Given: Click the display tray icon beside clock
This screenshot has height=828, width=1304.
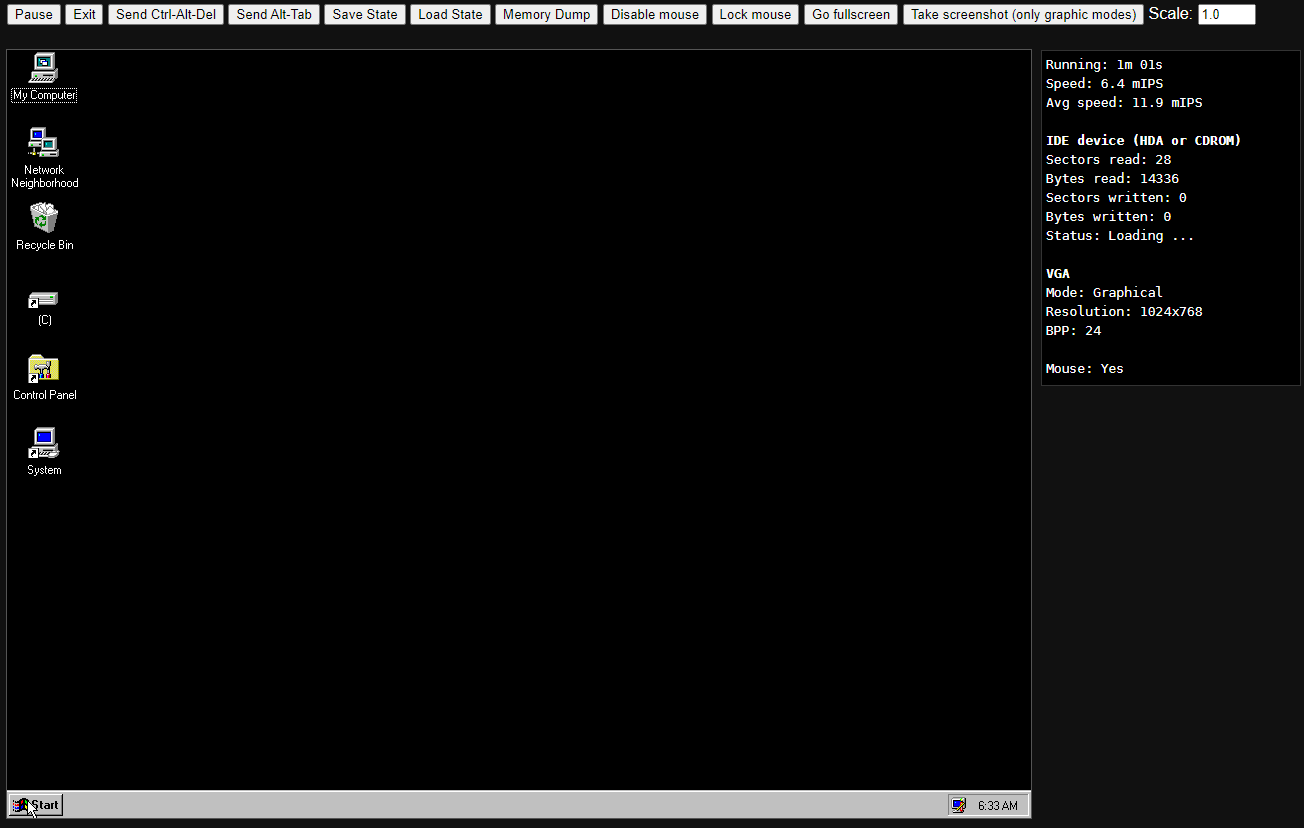Looking at the screenshot, I should [959, 805].
